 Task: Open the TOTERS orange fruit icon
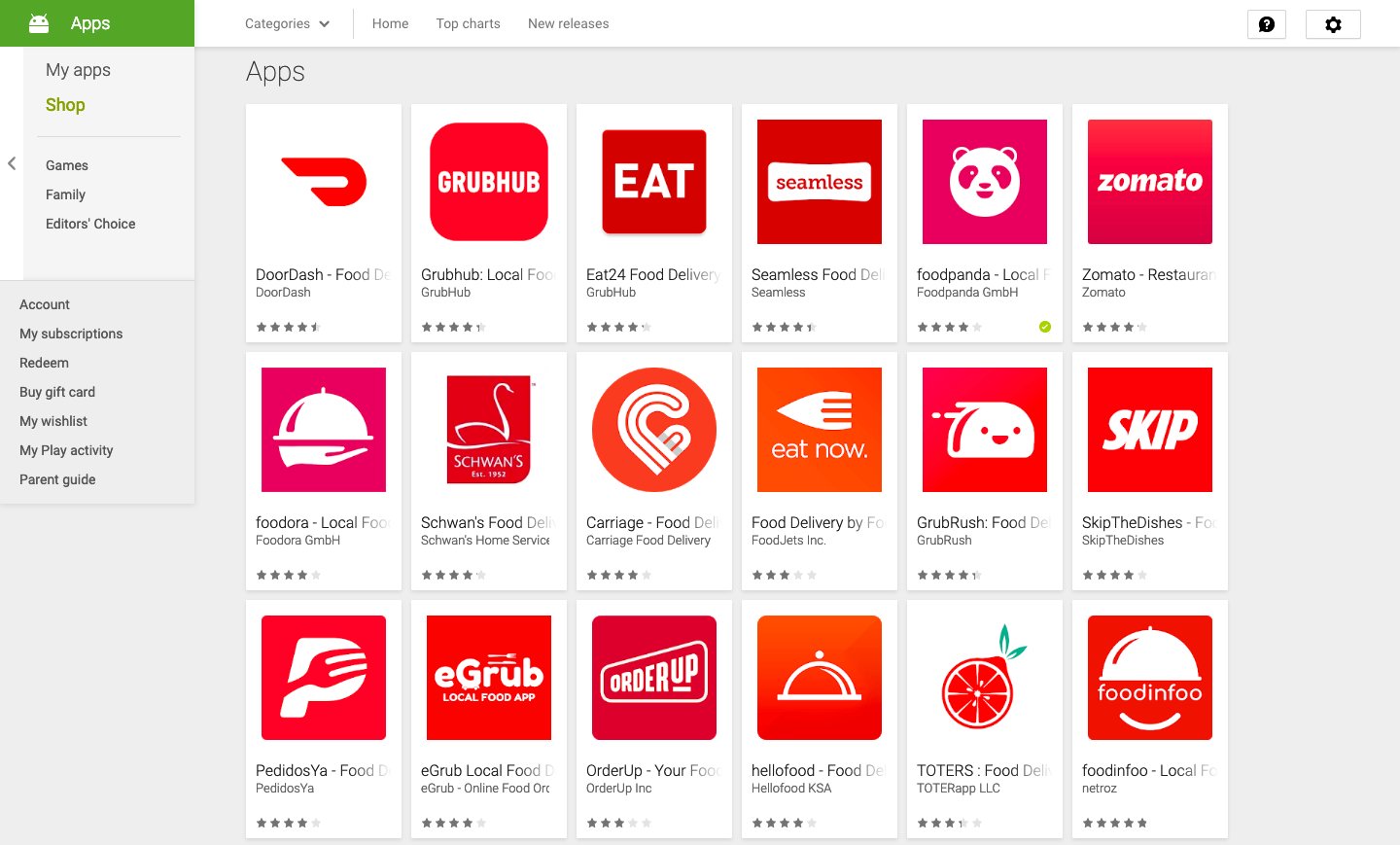(985, 678)
